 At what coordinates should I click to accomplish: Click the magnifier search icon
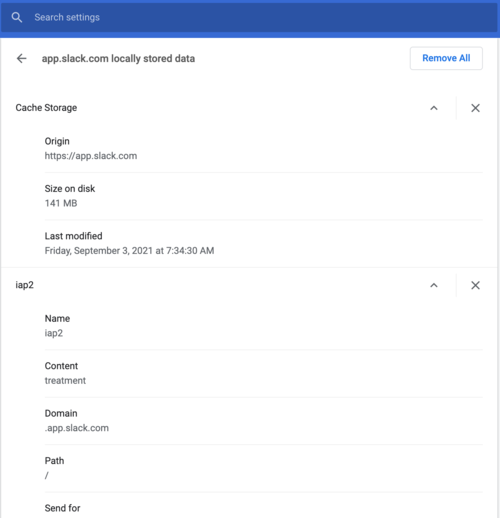point(17,17)
